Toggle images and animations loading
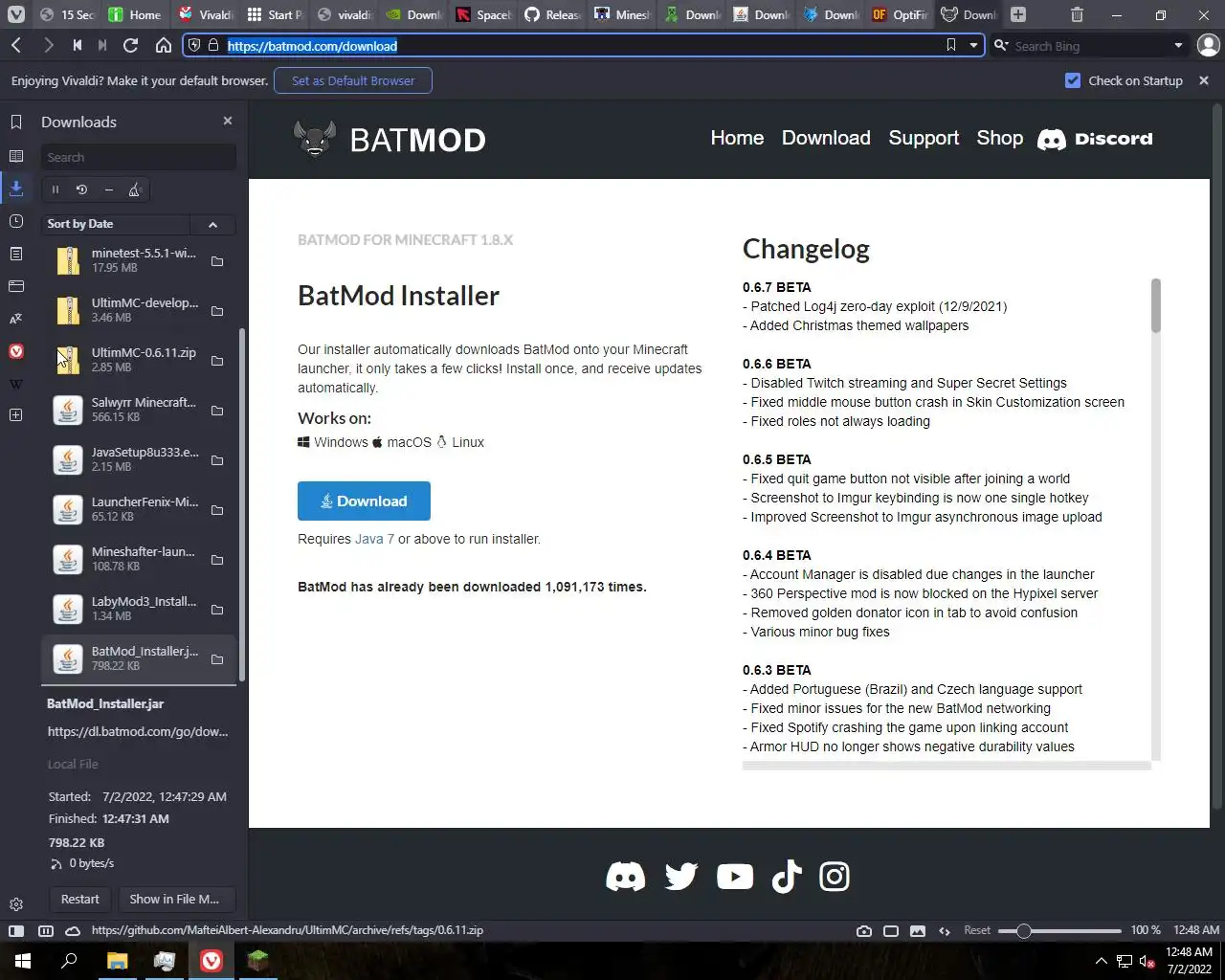 pyautogui.click(x=918, y=930)
